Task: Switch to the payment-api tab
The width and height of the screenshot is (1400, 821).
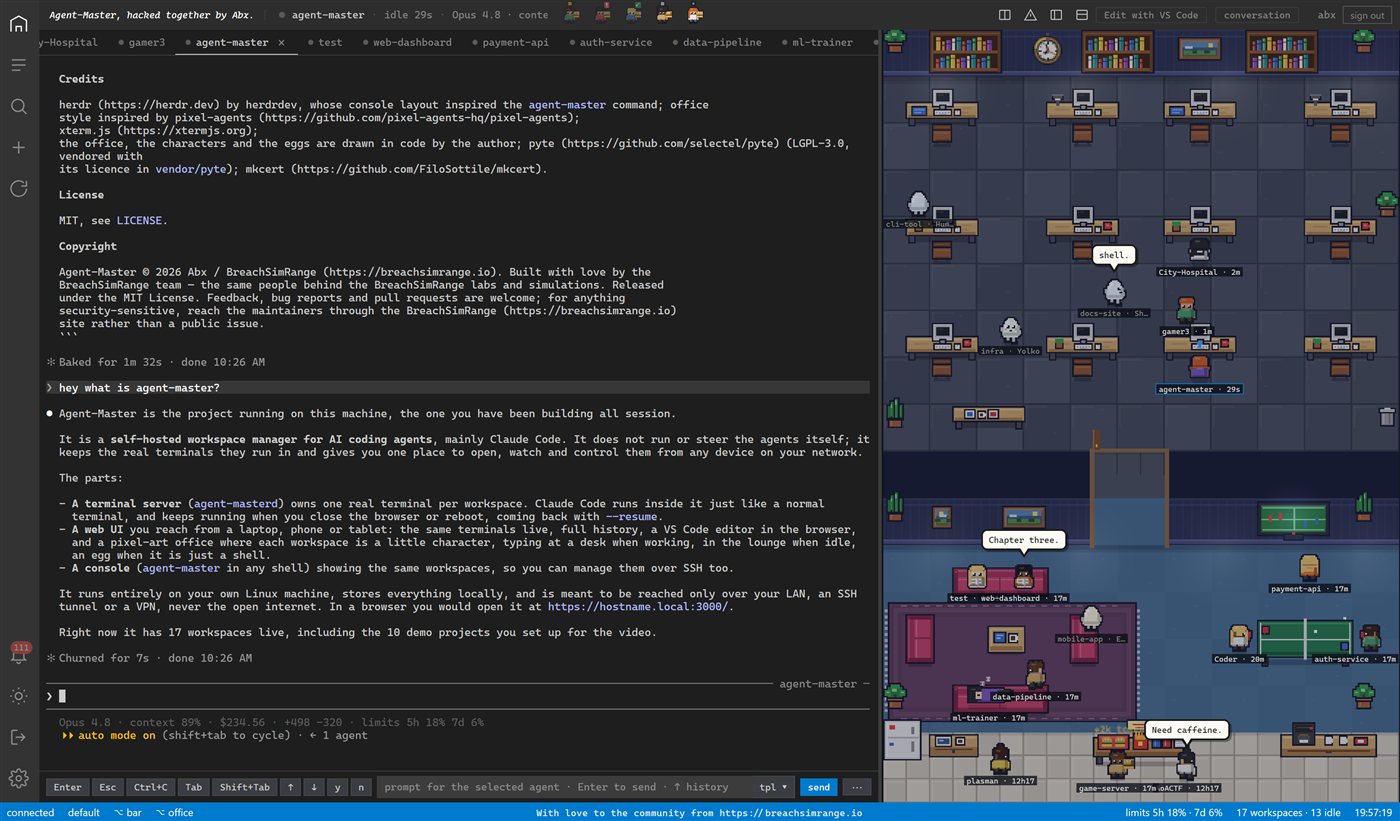Action: [516, 43]
